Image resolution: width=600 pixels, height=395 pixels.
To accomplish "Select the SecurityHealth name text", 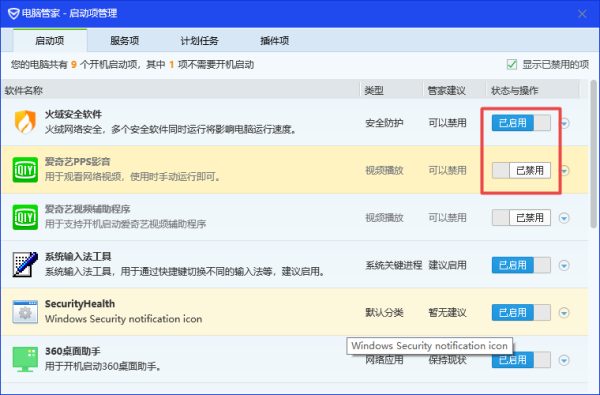I will tap(80, 304).
